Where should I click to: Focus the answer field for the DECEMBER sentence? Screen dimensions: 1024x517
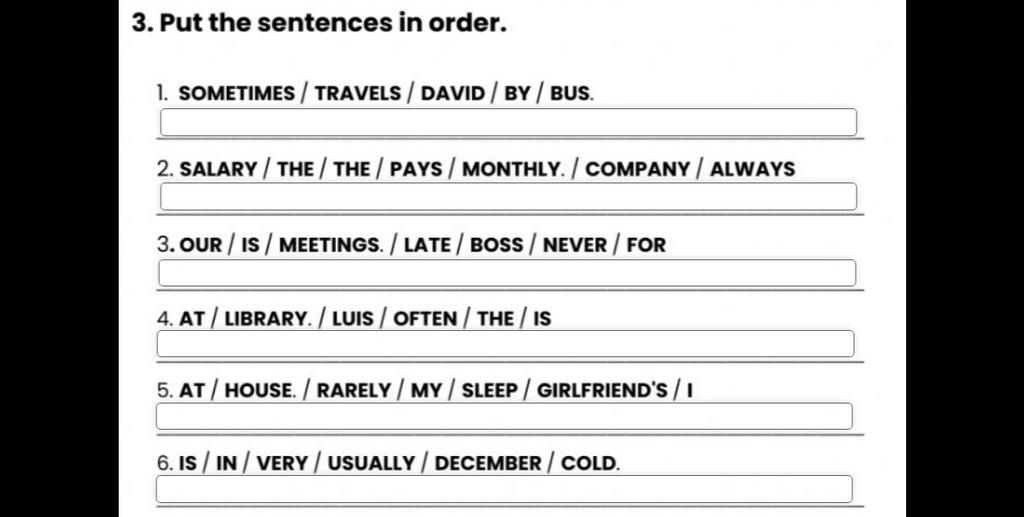pyautogui.click(x=504, y=489)
